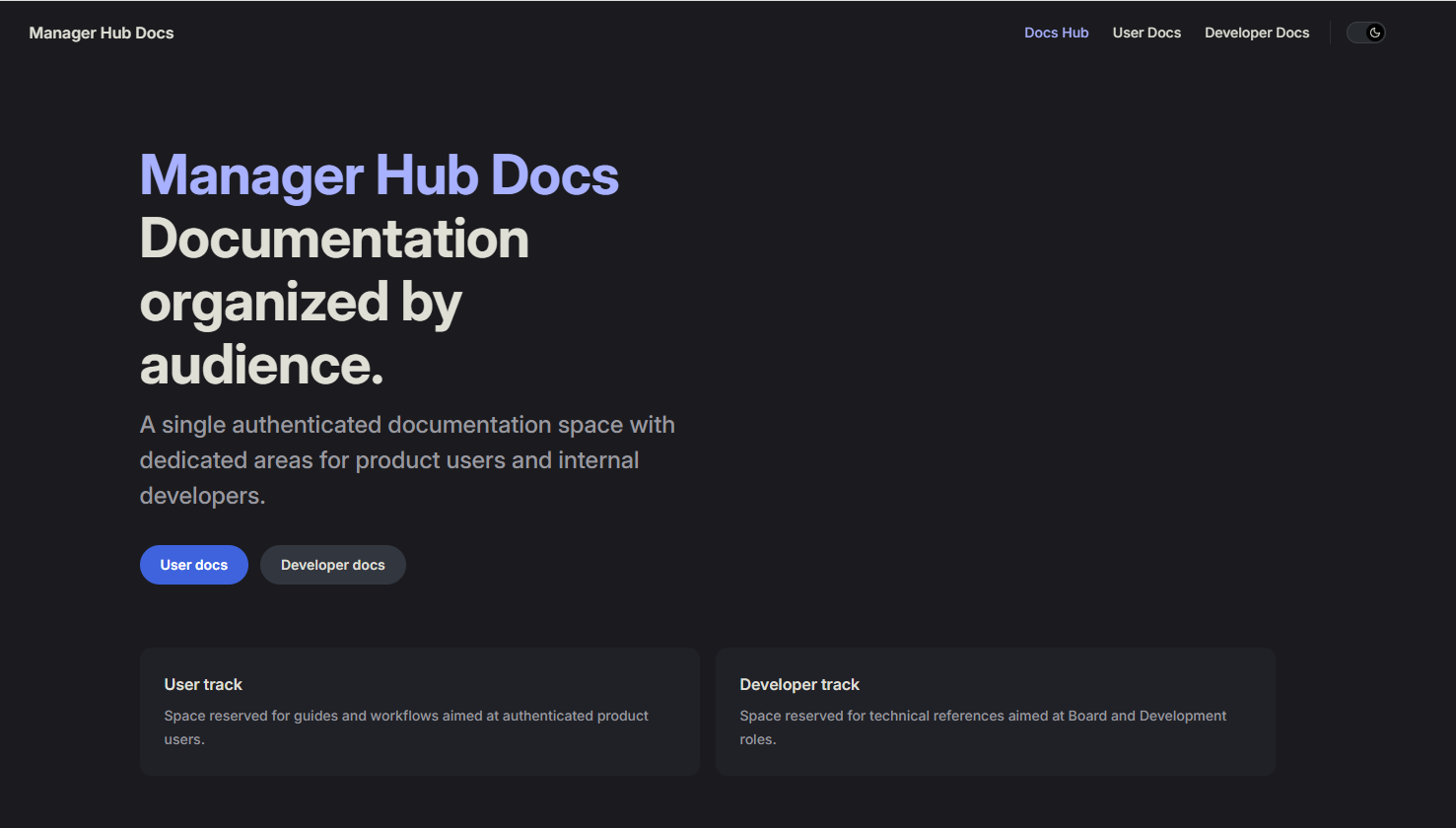Open the User track card
This screenshot has height=828, width=1456.
point(419,711)
